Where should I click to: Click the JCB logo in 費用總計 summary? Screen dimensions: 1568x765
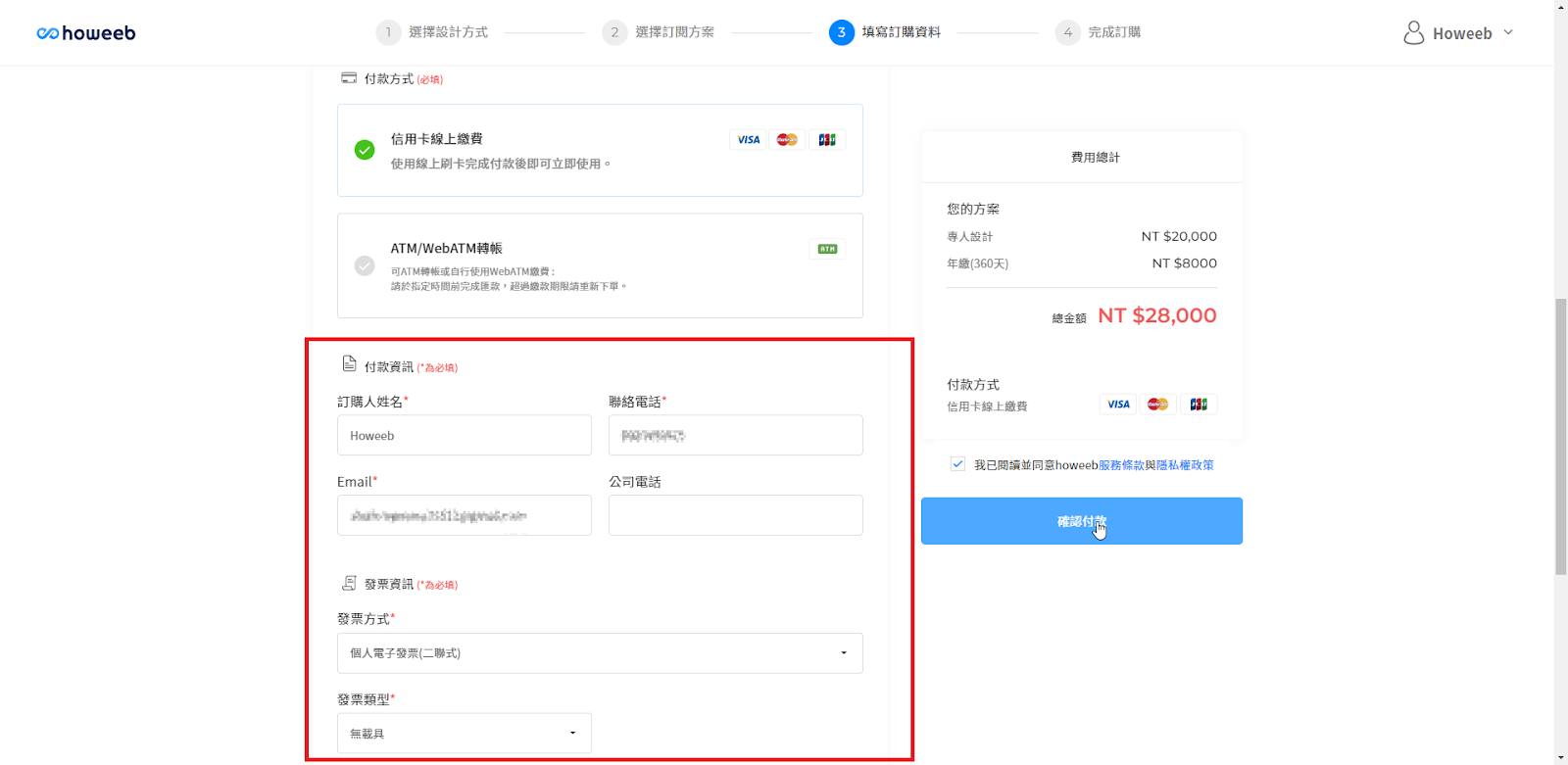(x=1199, y=405)
